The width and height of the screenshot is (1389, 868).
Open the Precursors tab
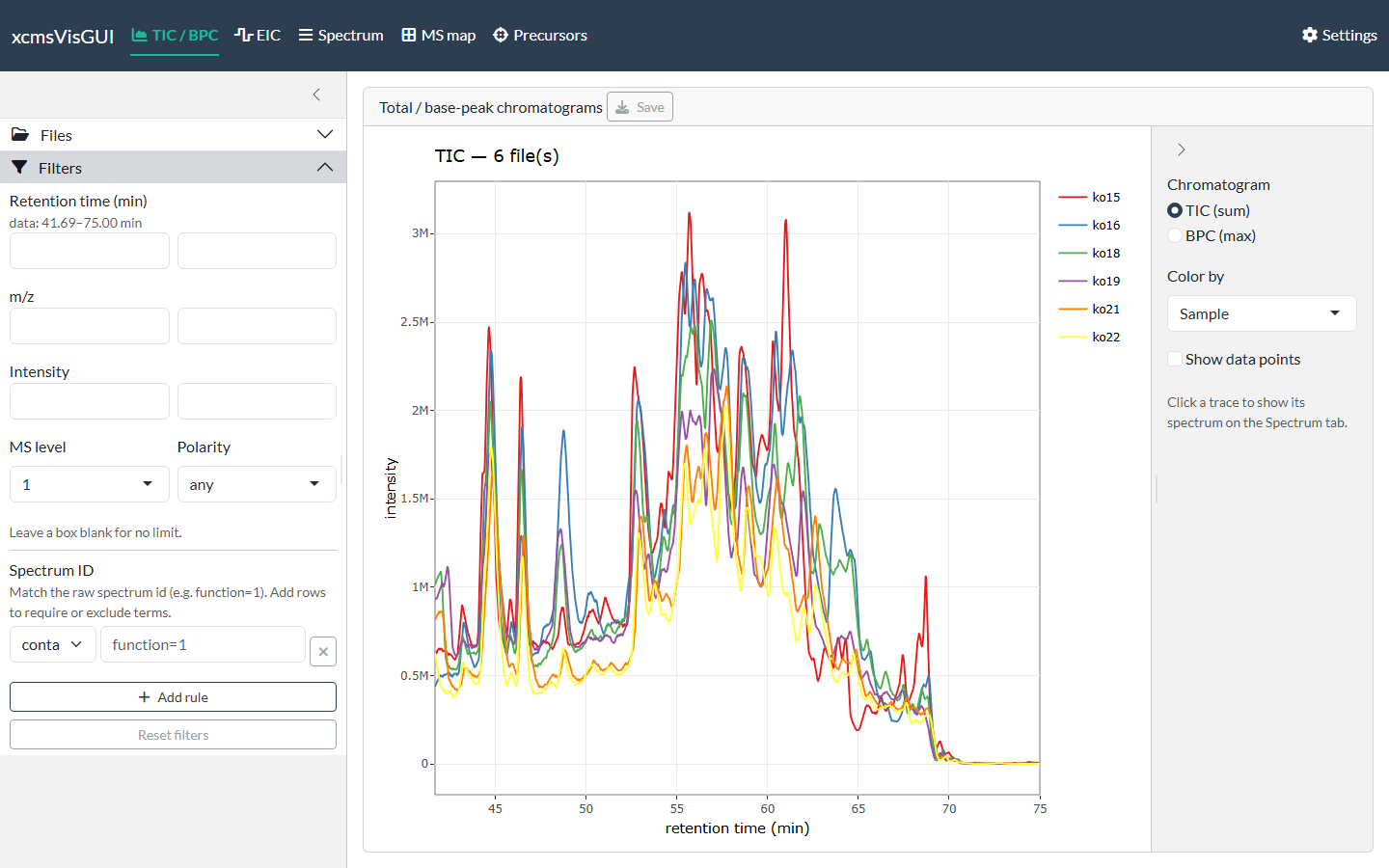(540, 35)
